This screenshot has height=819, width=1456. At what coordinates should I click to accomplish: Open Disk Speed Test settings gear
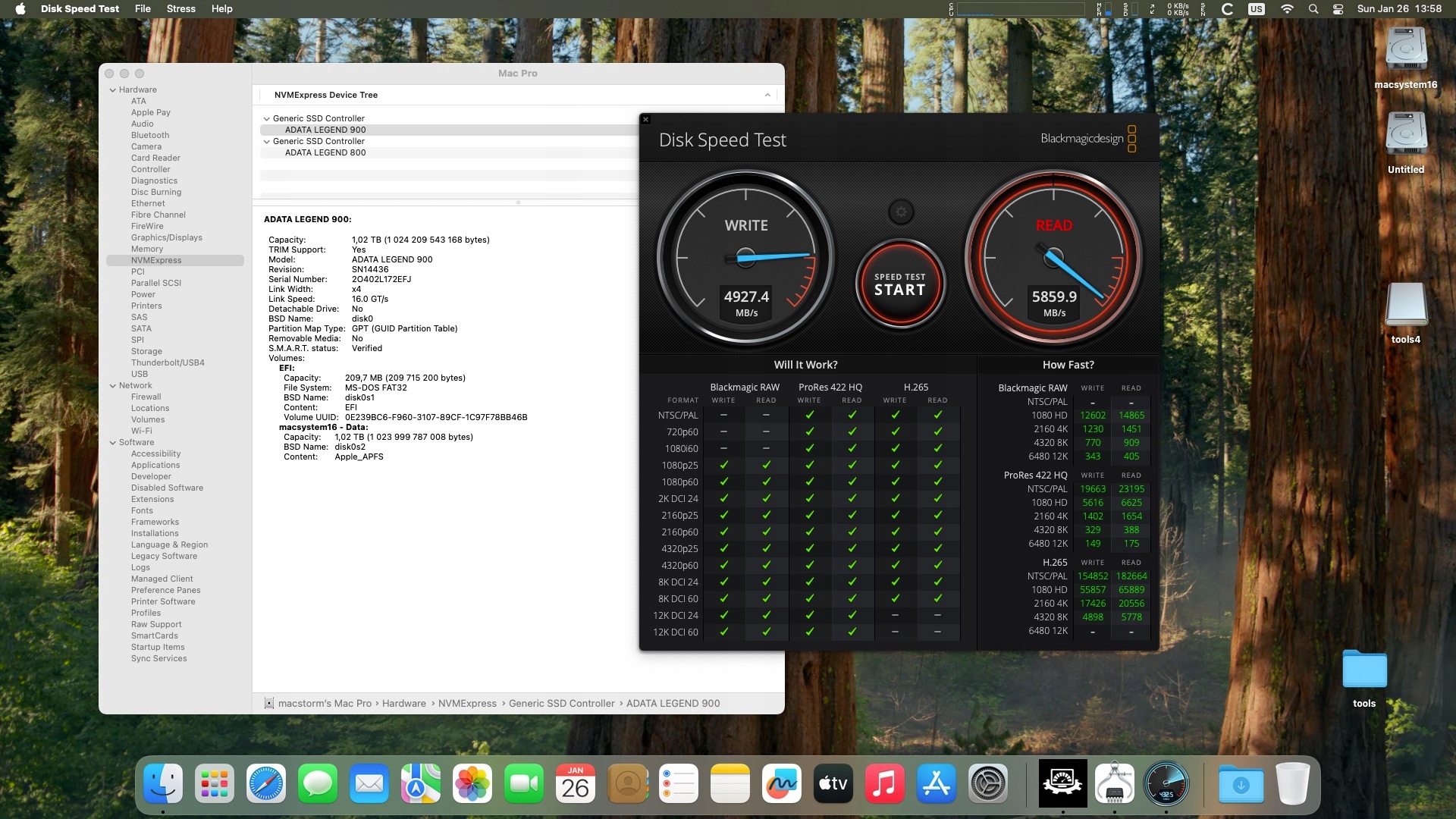(901, 212)
